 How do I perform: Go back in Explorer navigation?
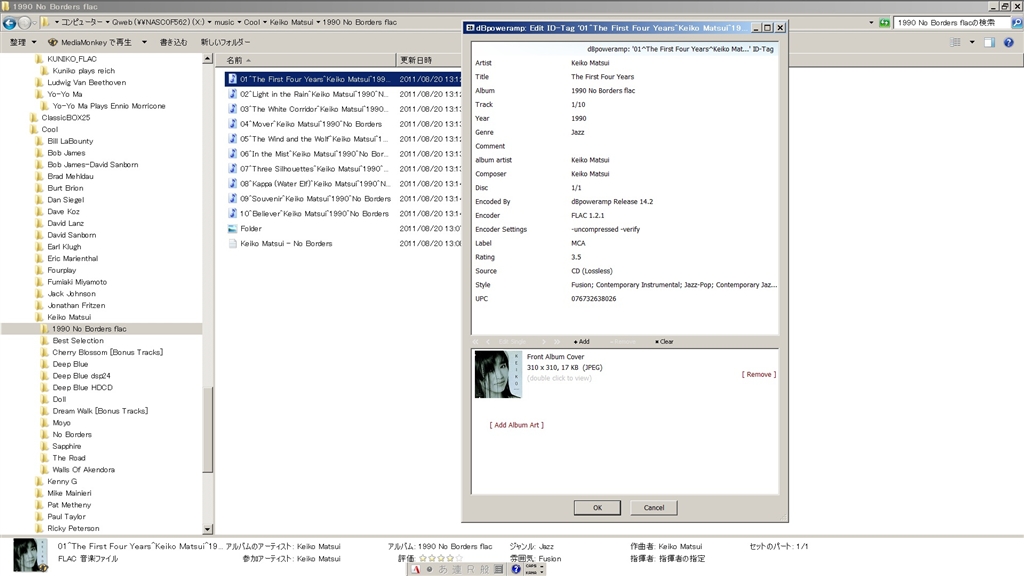(10, 23)
